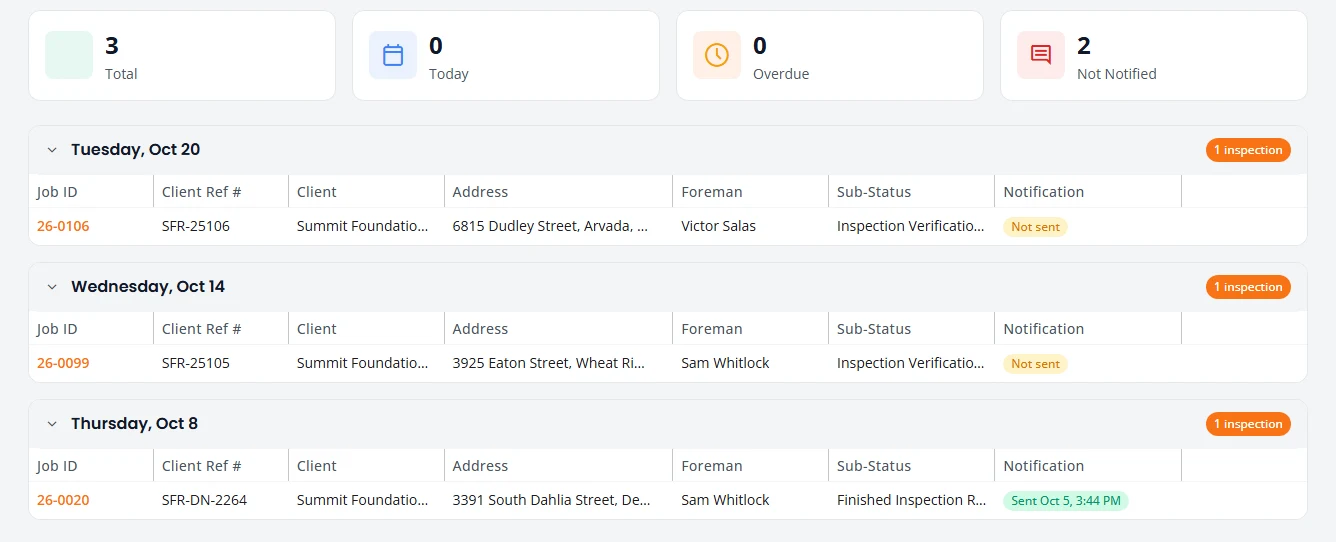Click the Not Notified label
The width and height of the screenshot is (1336, 542).
(1116, 74)
